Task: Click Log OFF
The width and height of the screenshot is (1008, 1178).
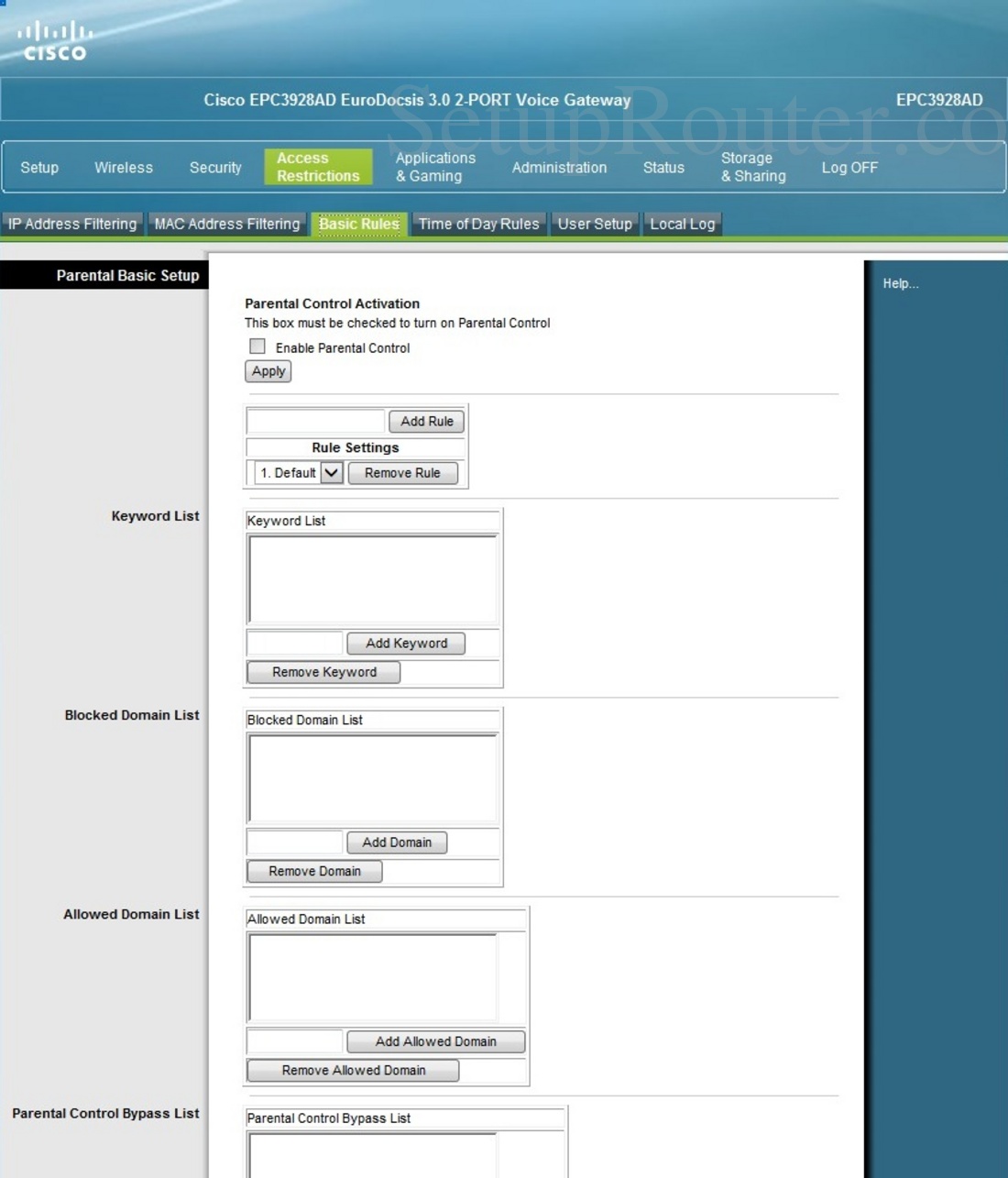Action: point(849,167)
